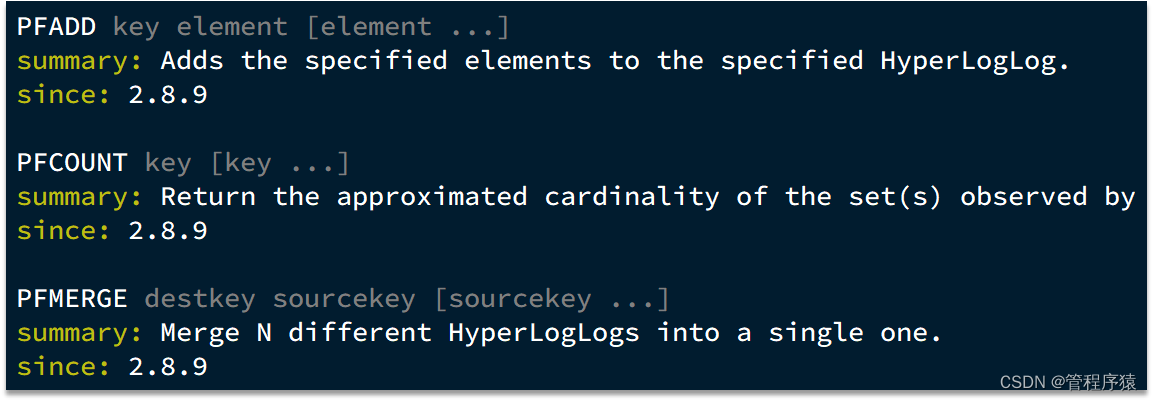Click the version 2.8.9 under PFCOUNT
The width and height of the screenshot is (1153, 401).
coord(168,232)
